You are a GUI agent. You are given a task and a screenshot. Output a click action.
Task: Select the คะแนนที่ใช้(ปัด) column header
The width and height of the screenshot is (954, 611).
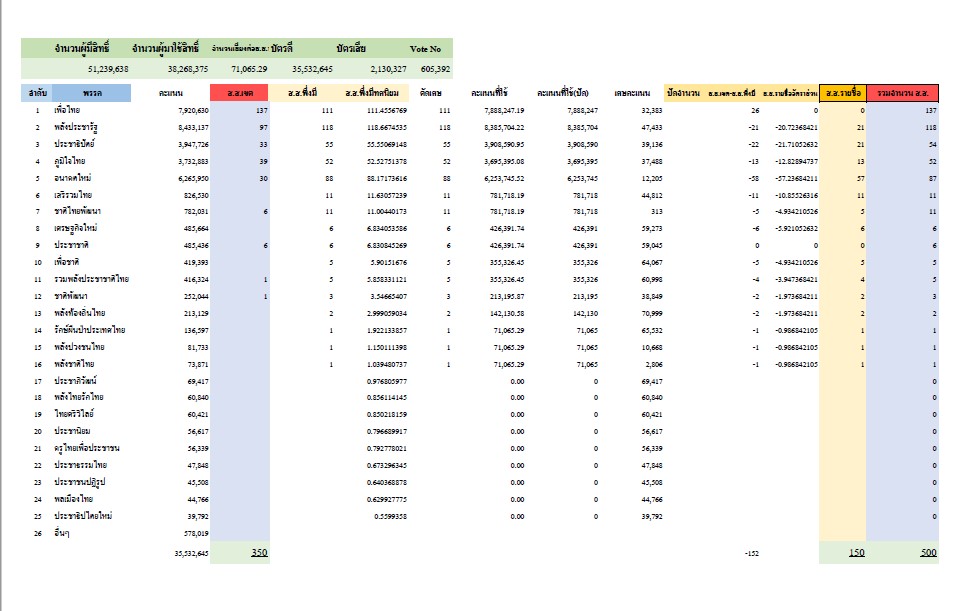point(562,93)
